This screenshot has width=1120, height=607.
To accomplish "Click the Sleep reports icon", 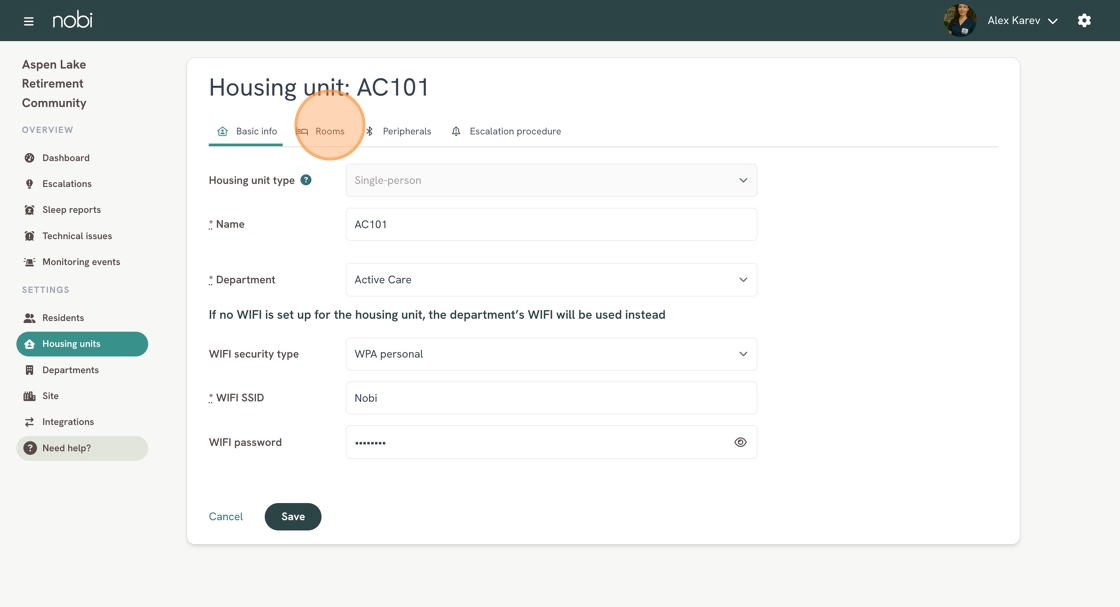I will (x=29, y=210).
